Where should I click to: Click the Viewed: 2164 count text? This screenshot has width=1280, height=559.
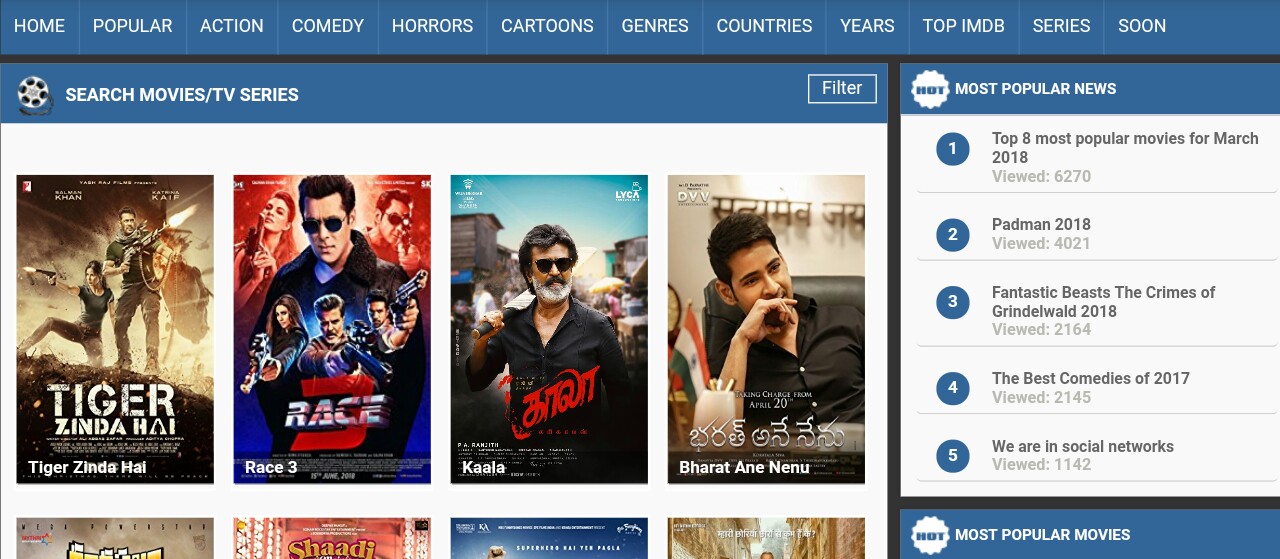1041,329
